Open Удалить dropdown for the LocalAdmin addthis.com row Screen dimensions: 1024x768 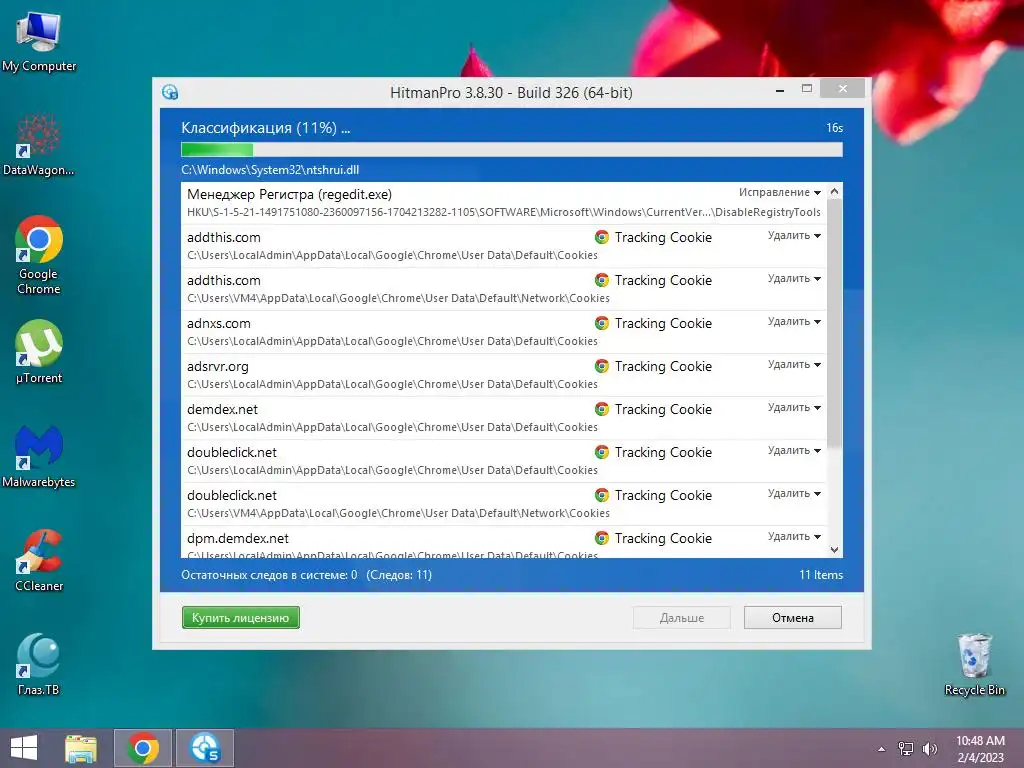[x=794, y=235]
